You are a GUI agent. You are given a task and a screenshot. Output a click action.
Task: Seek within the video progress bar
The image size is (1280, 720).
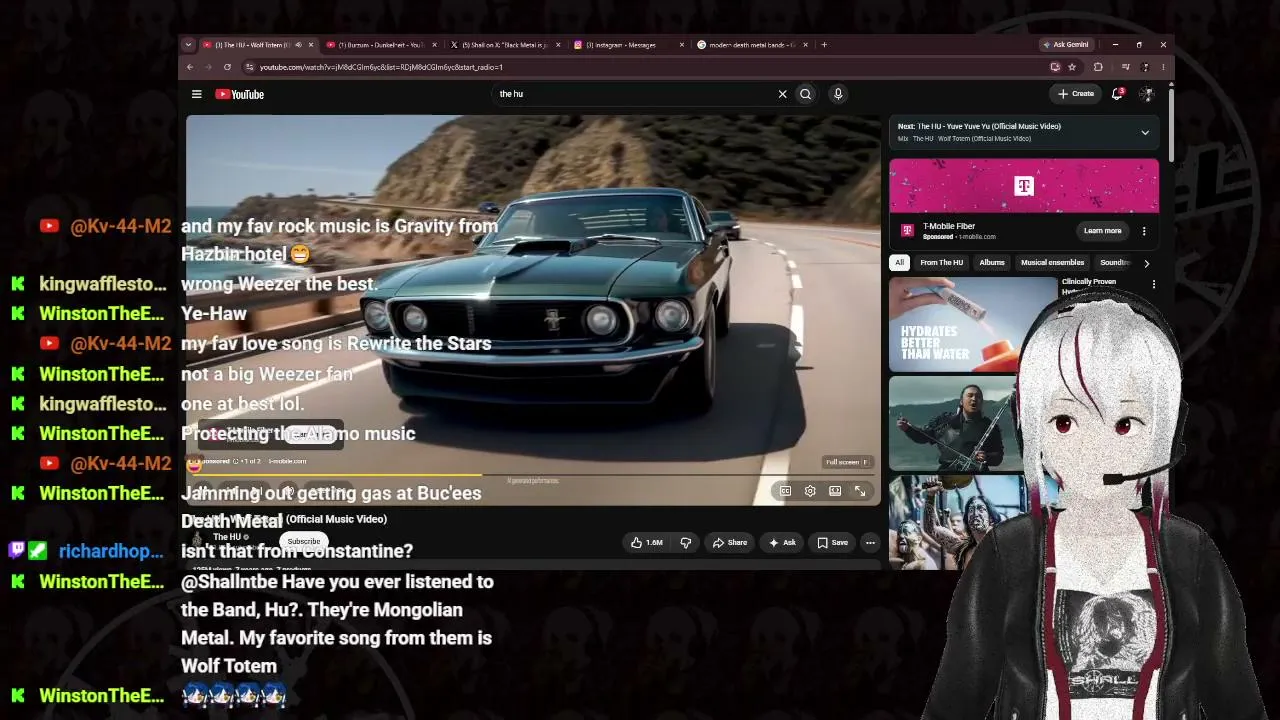coord(533,476)
